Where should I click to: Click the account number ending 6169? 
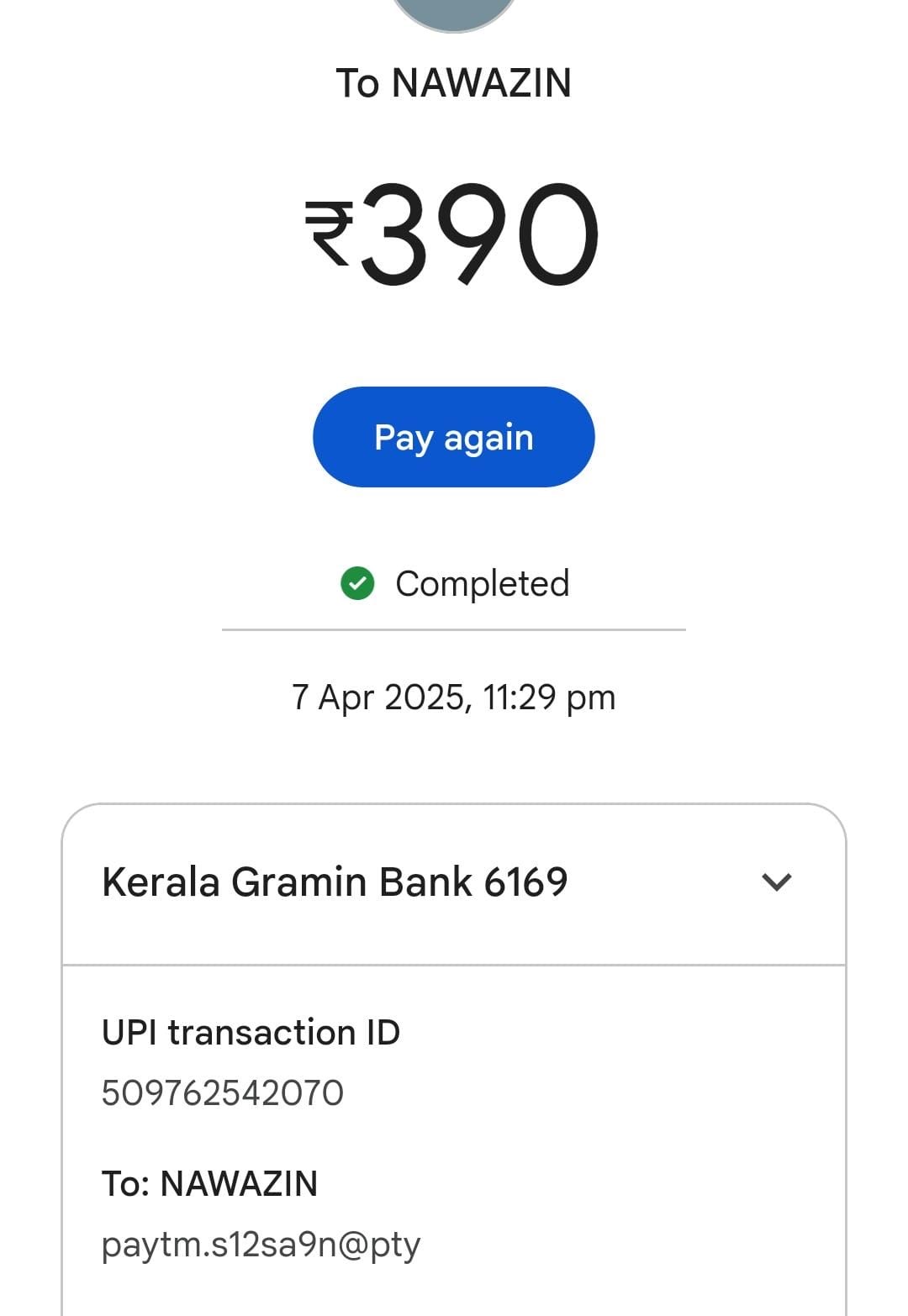526,882
